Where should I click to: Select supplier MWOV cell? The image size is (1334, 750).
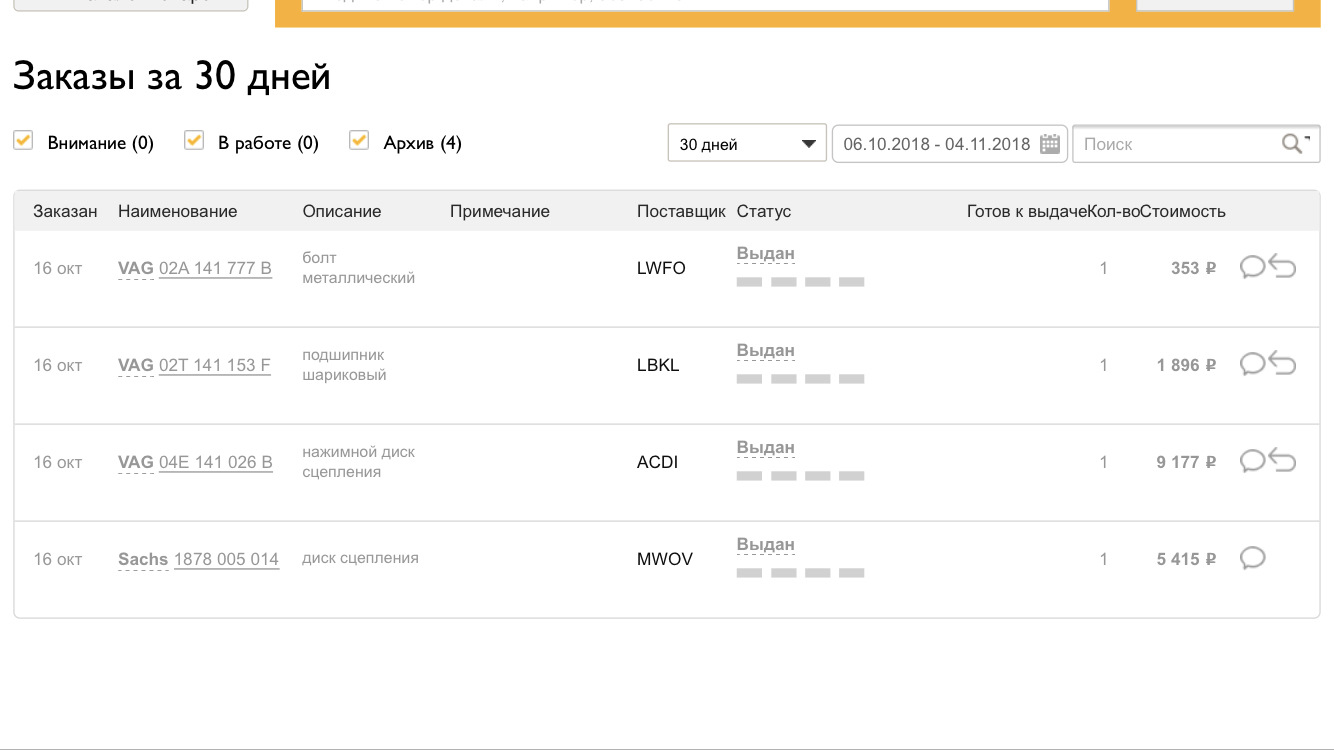coord(665,559)
